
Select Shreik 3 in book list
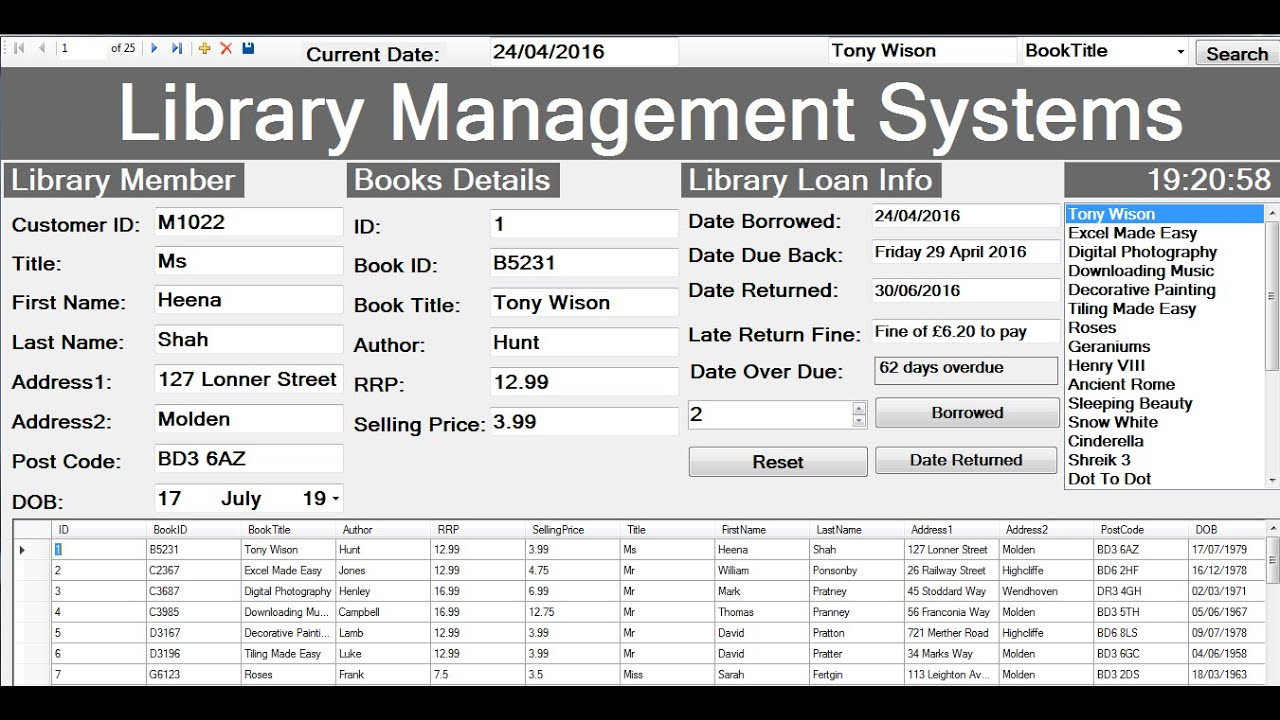[1165, 460]
